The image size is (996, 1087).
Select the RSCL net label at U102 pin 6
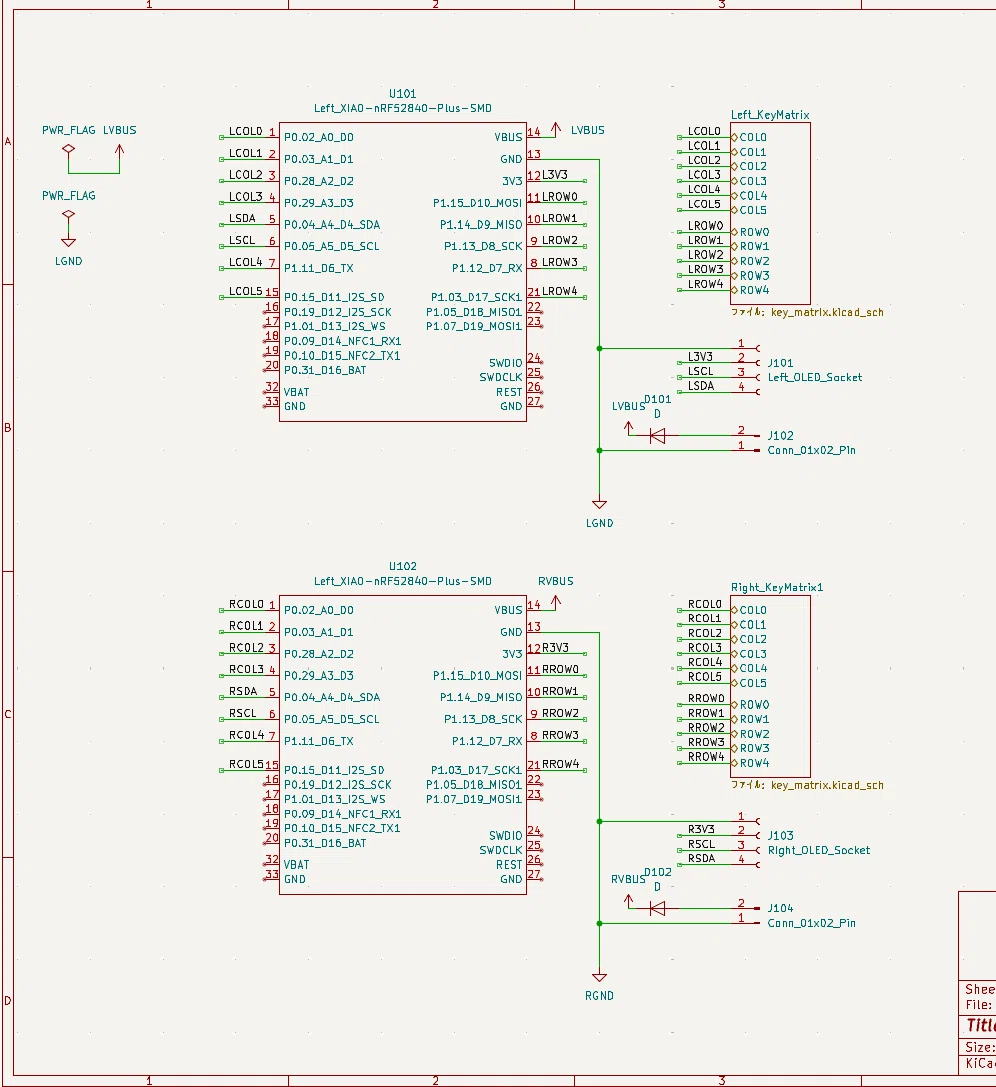[243, 713]
